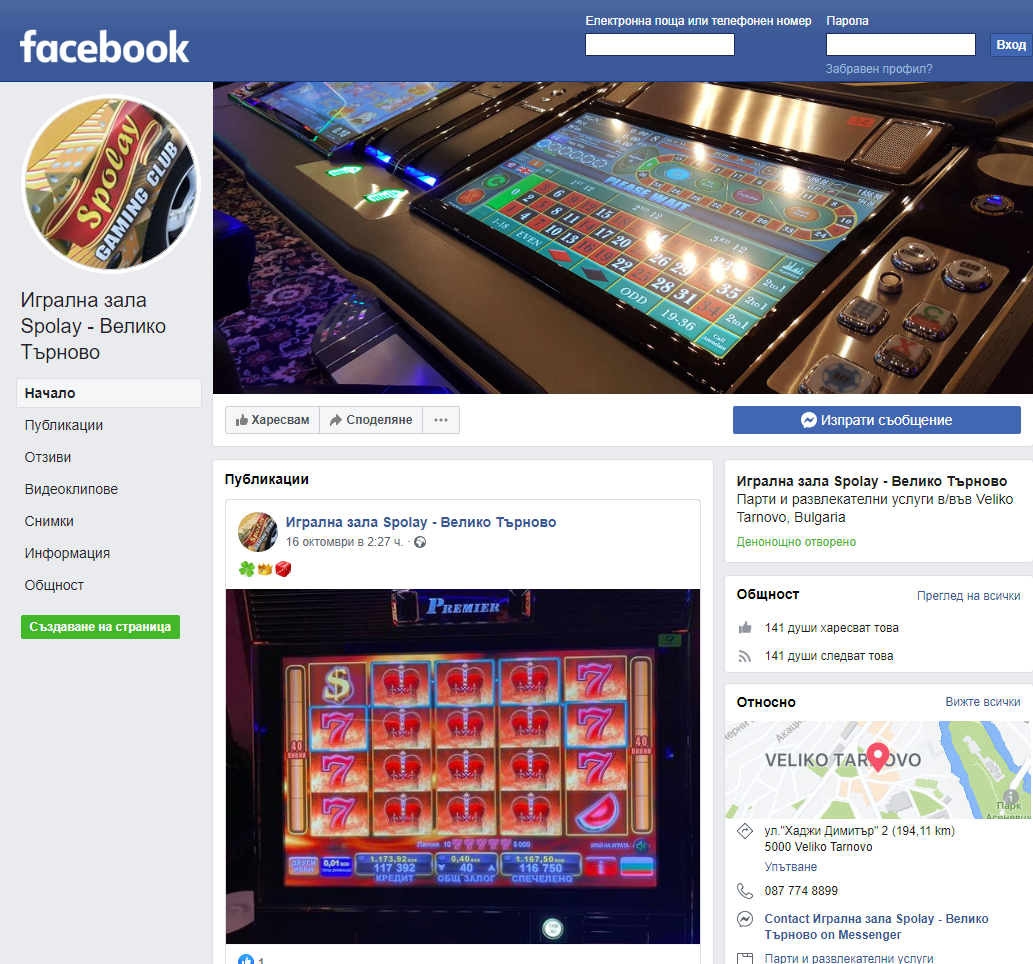Click the Messenger icon in the Относно section
The height and width of the screenshot is (964, 1033).
744,919
